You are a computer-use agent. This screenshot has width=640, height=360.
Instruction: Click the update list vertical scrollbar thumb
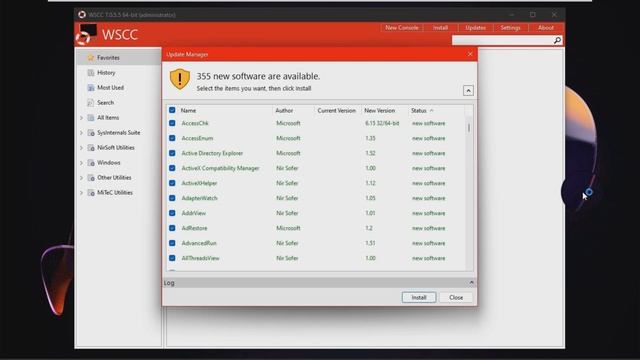click(469, 128)
